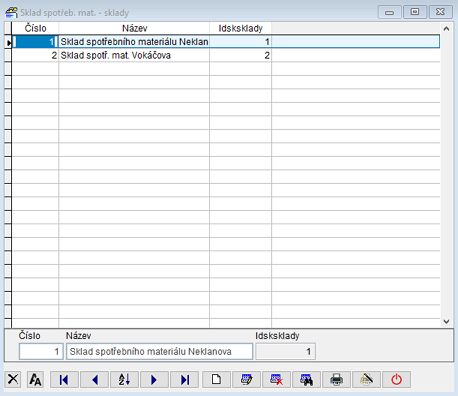Click Idssklady cell value 1 in first row
Viewport: 458px width, 396px height.
[240, 42]
